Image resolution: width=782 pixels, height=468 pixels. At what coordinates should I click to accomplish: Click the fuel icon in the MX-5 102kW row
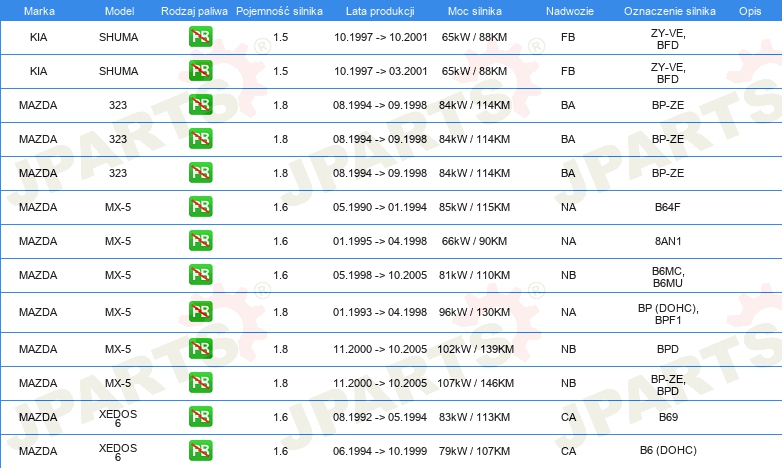(200, 348)
